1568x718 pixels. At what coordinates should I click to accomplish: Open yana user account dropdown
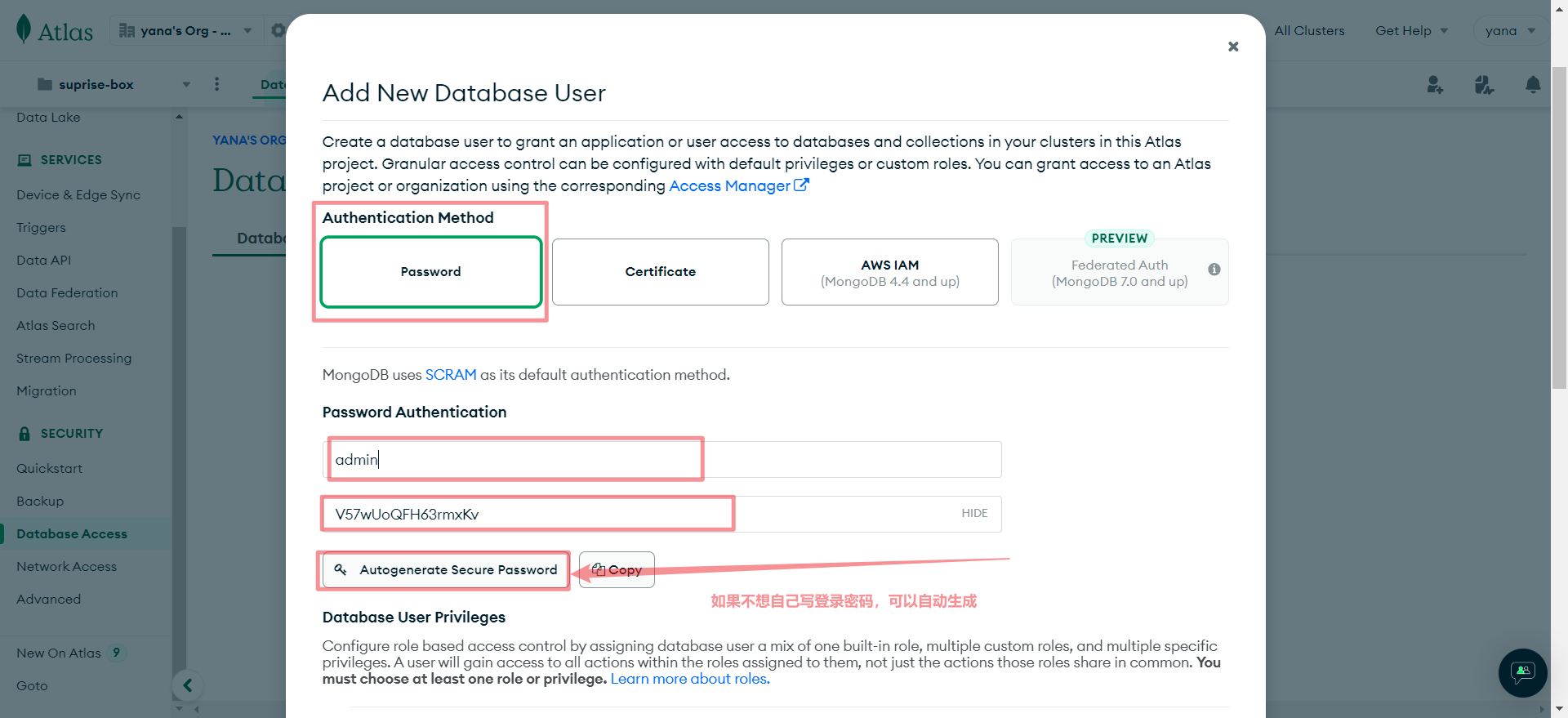click(x=1510, y=31)
